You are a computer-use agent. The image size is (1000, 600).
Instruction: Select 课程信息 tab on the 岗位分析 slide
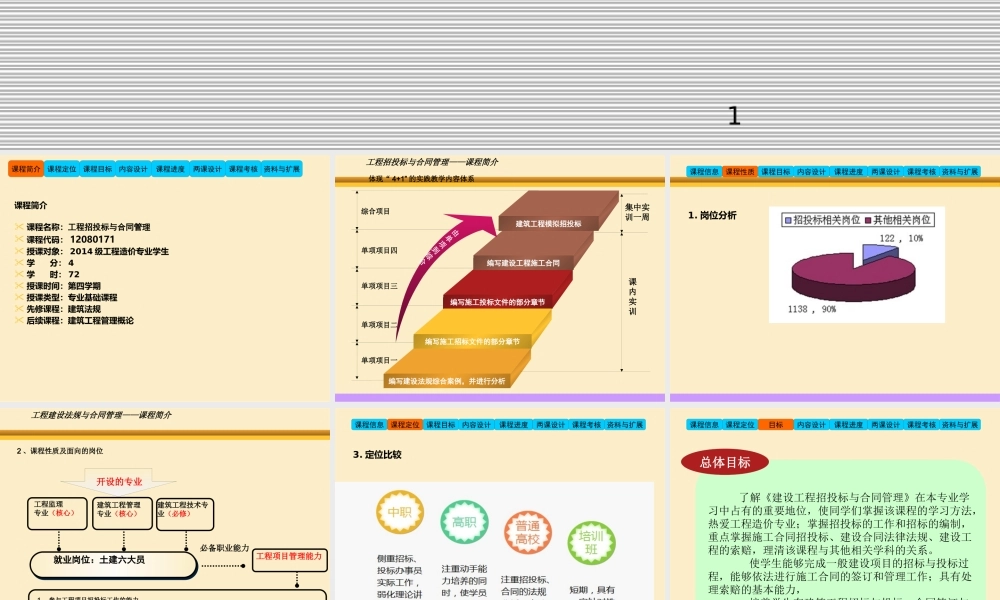(x=704, y=172)
